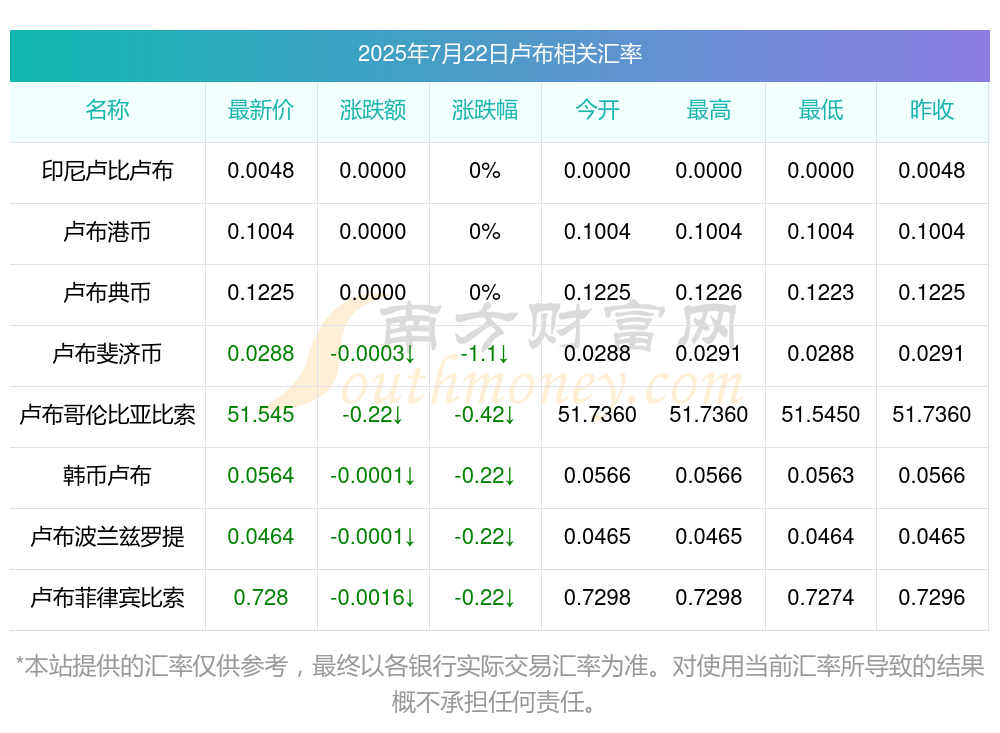Screen dimensions: 1000x733
Task: Click the 最高 column header
Action: [709, 110]
